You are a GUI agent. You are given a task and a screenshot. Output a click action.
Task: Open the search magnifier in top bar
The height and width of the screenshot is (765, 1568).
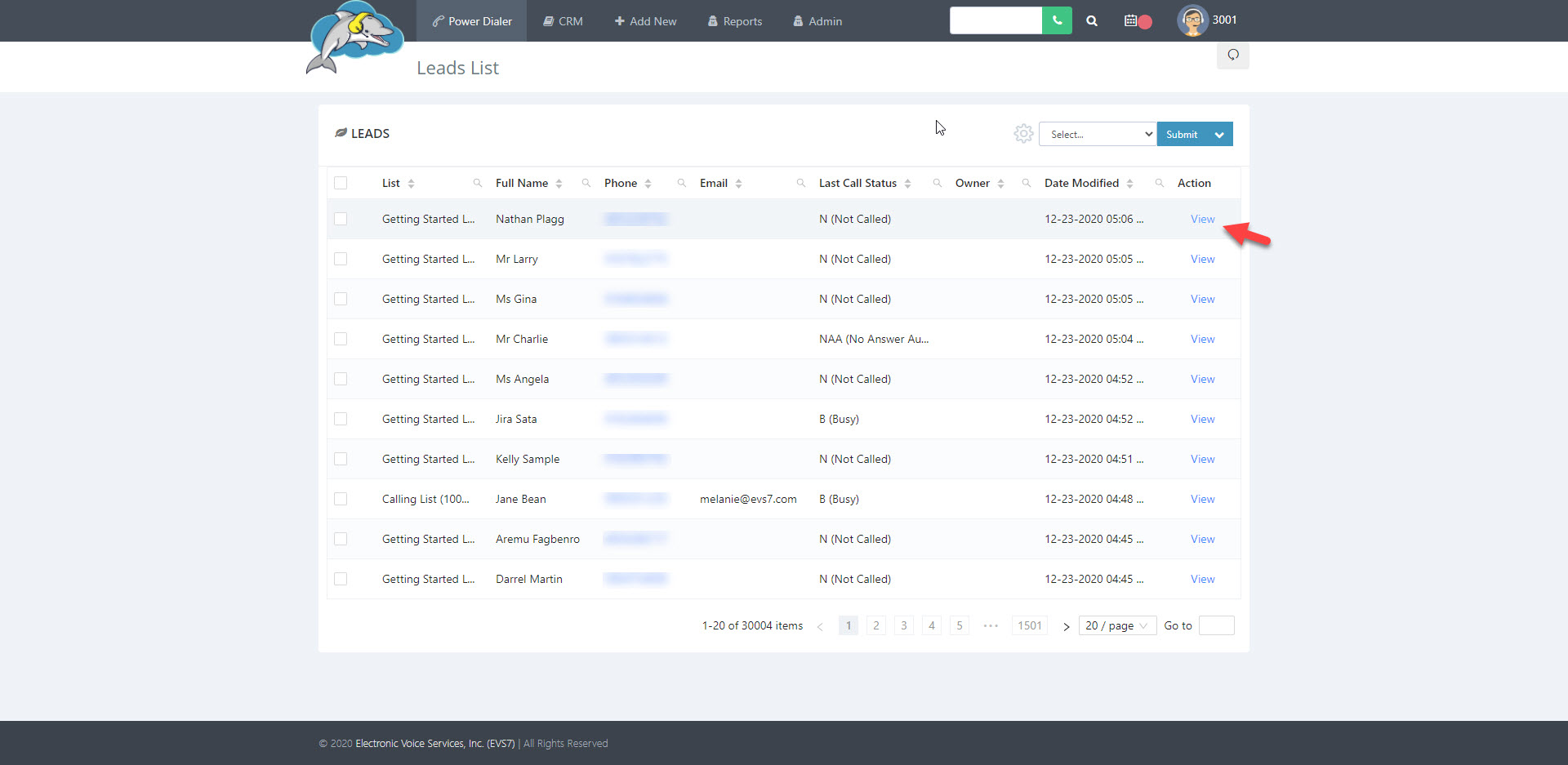(x=1092, y=21)
